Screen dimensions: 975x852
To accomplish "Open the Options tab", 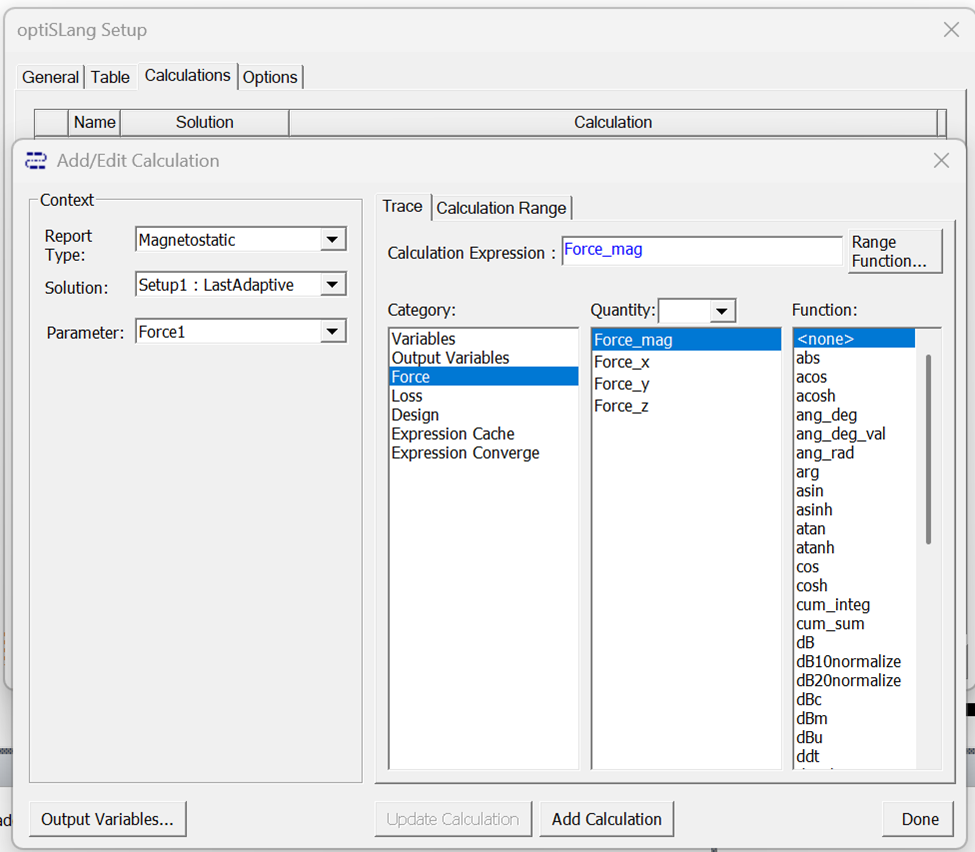I will point(270,77).
